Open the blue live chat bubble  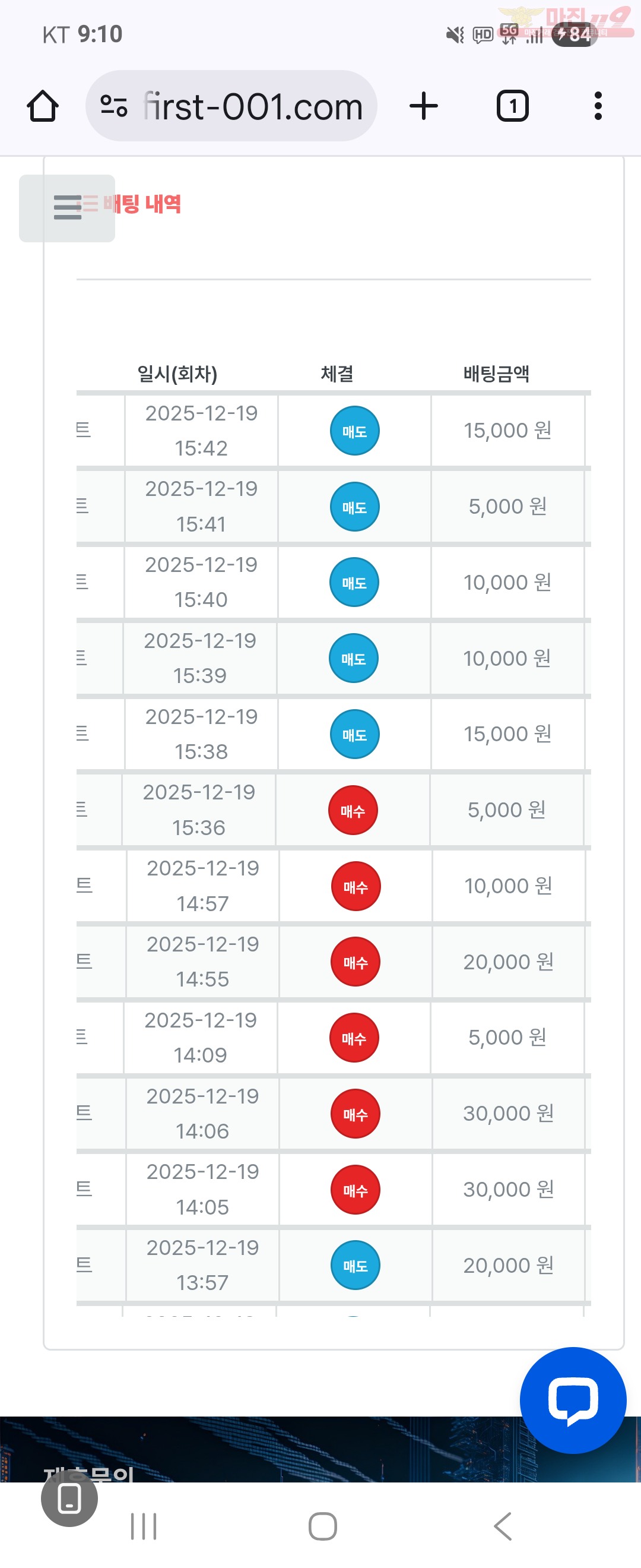point(572,1399)
